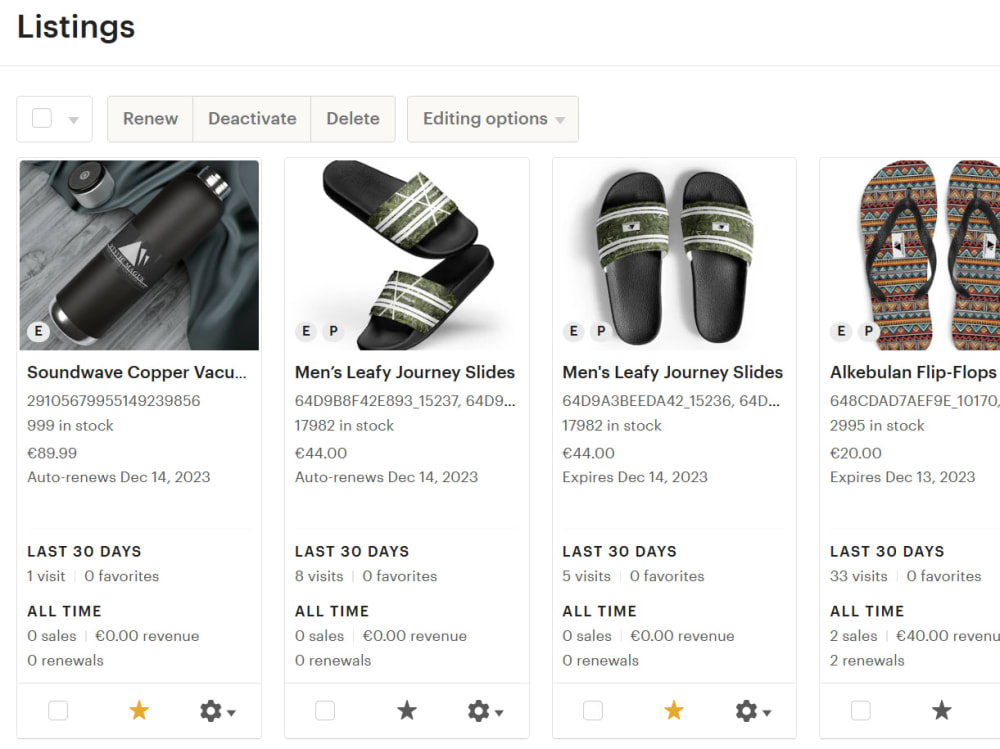
Task: Click the Renew button
Action: 151,119
